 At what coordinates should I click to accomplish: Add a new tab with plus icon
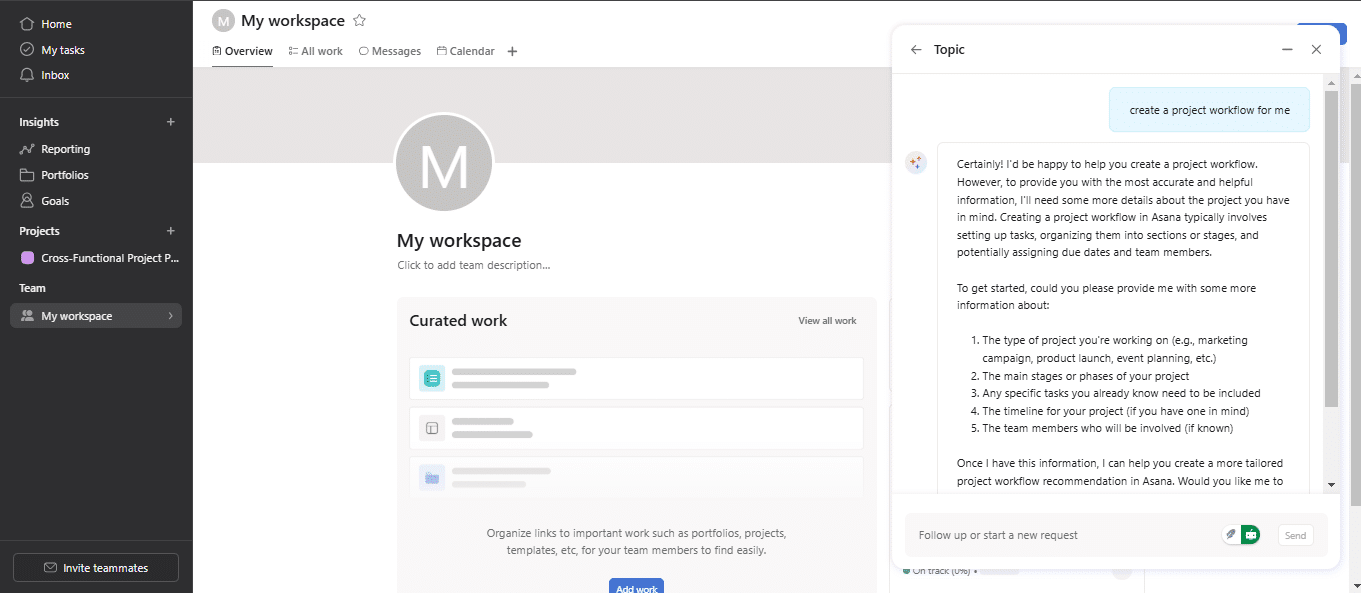512,51
